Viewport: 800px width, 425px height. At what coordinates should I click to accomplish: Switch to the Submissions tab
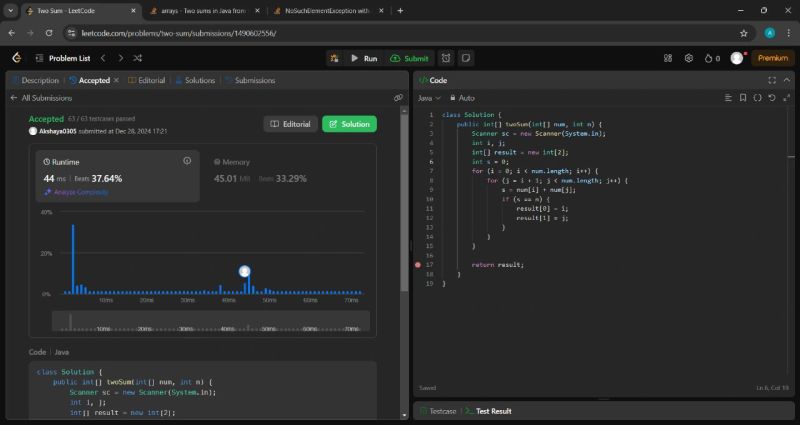(250, 80)
